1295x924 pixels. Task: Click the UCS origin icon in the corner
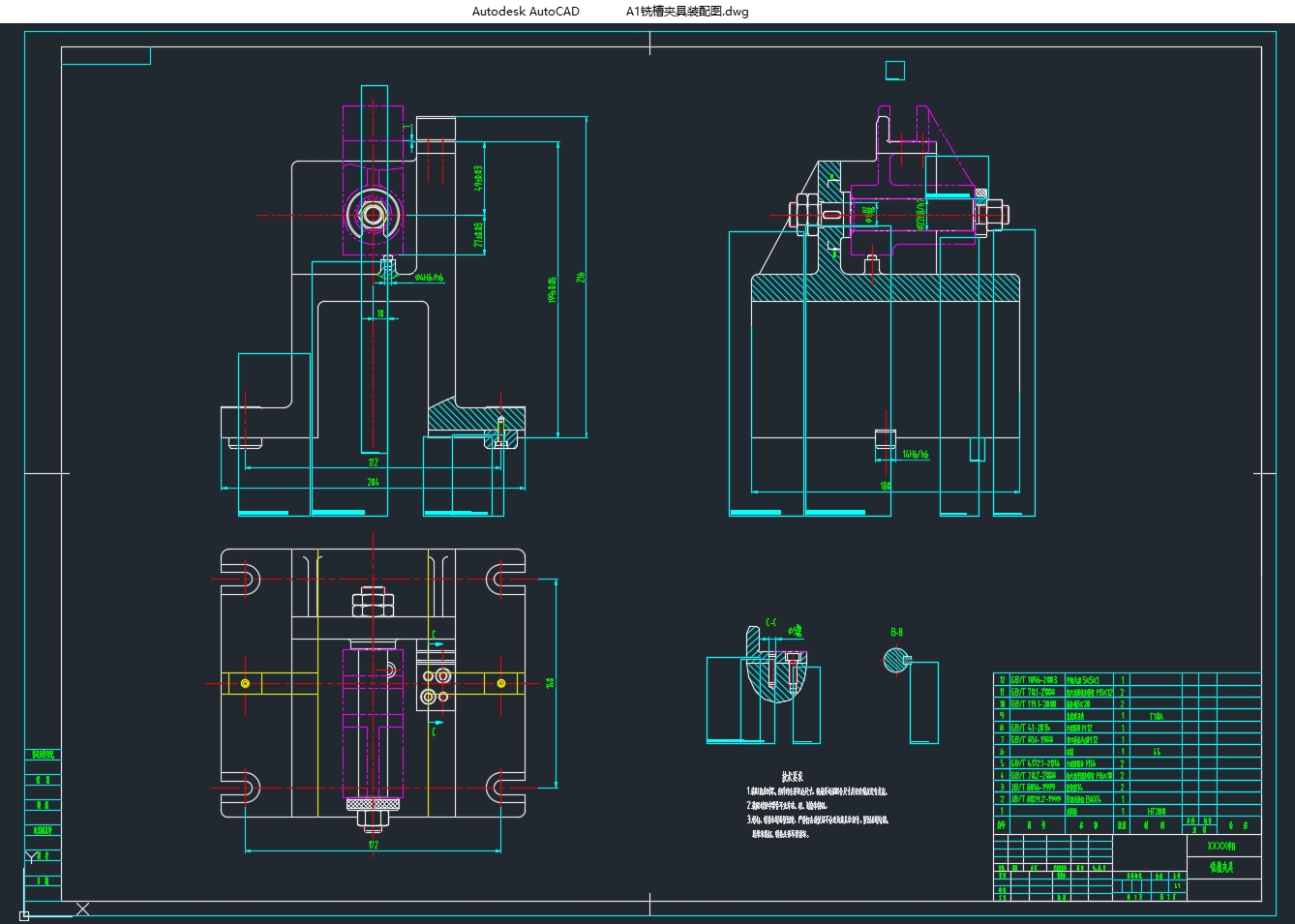coord(24,914)
